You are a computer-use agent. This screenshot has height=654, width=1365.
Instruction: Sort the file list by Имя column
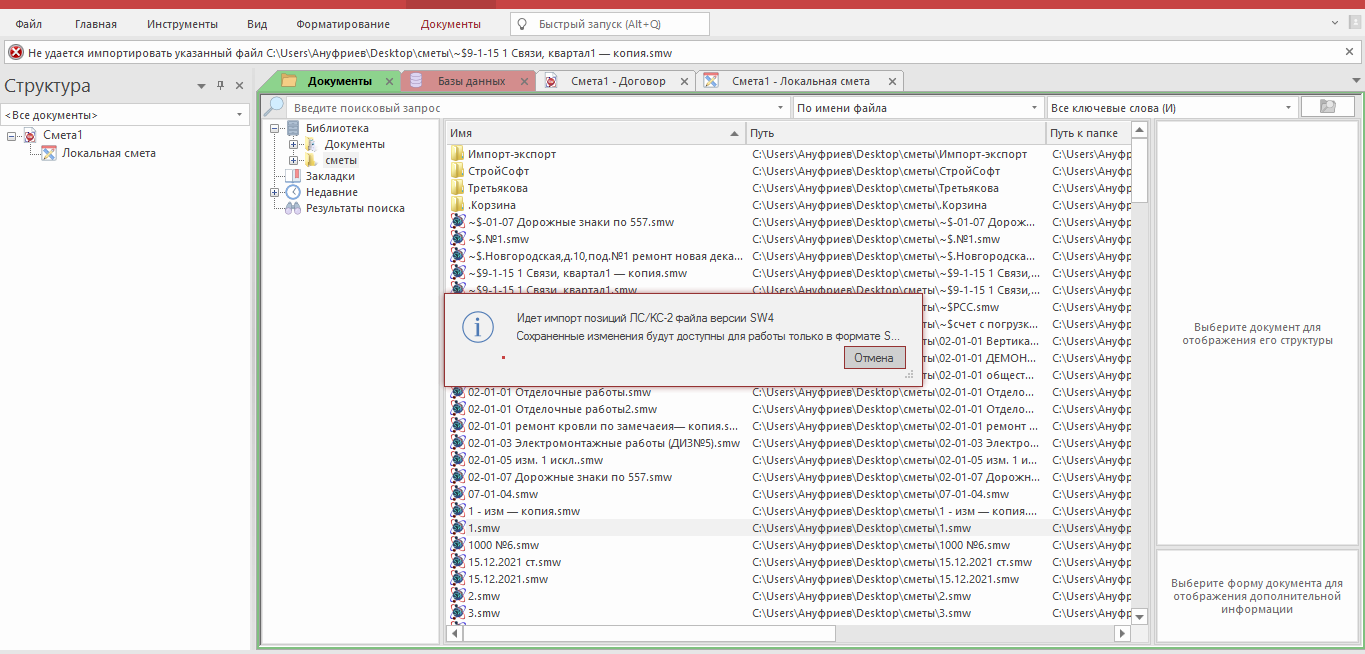pos(595,133)
